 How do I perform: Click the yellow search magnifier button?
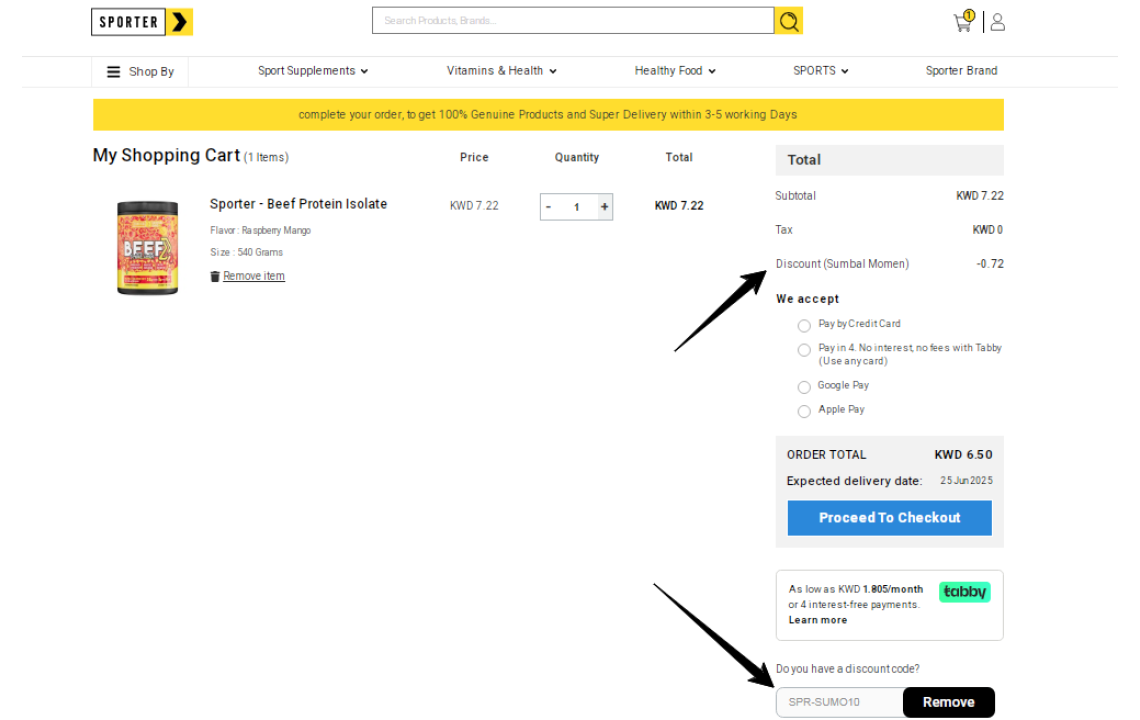(789, 21)
